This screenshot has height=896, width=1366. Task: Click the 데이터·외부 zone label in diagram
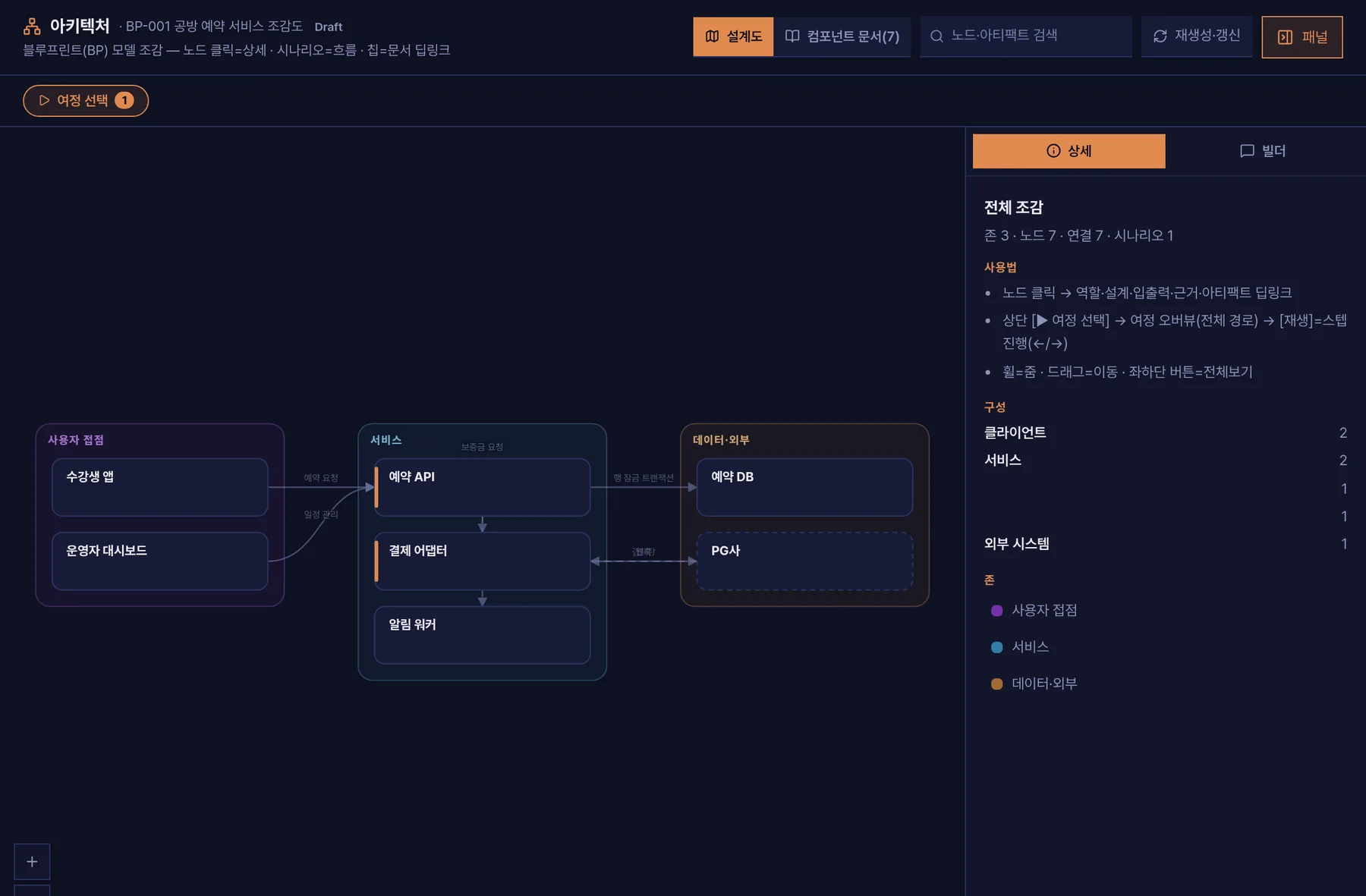(721, 440)
